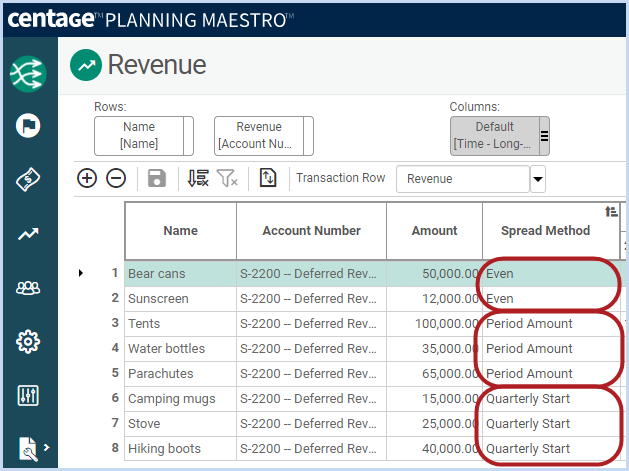Viewport: 629px width, 471px height.
Task: Sort by the Amount column header
Action: [x=434, y=231]
